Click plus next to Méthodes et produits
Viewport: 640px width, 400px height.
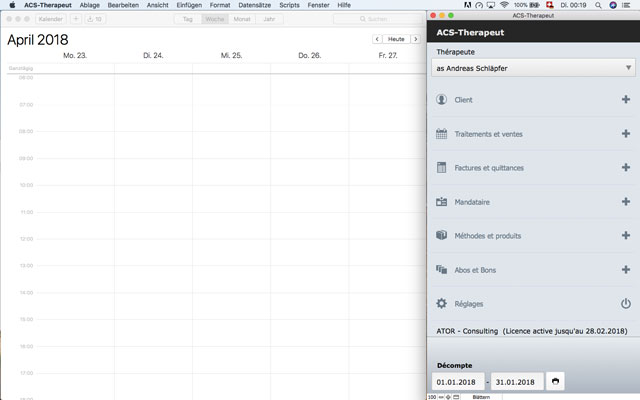click(x=626, y=236)
